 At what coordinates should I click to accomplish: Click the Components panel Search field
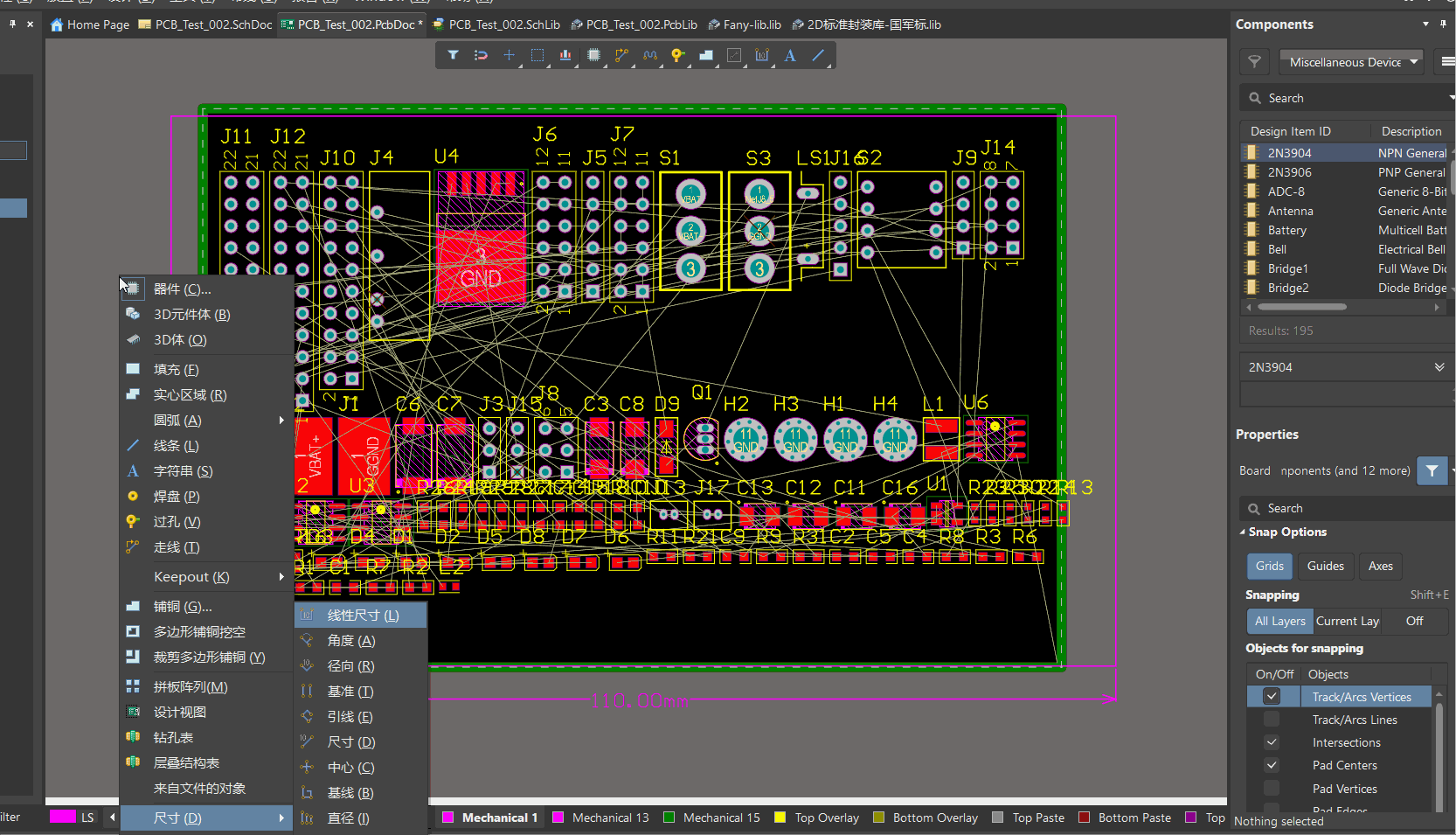1346,98
